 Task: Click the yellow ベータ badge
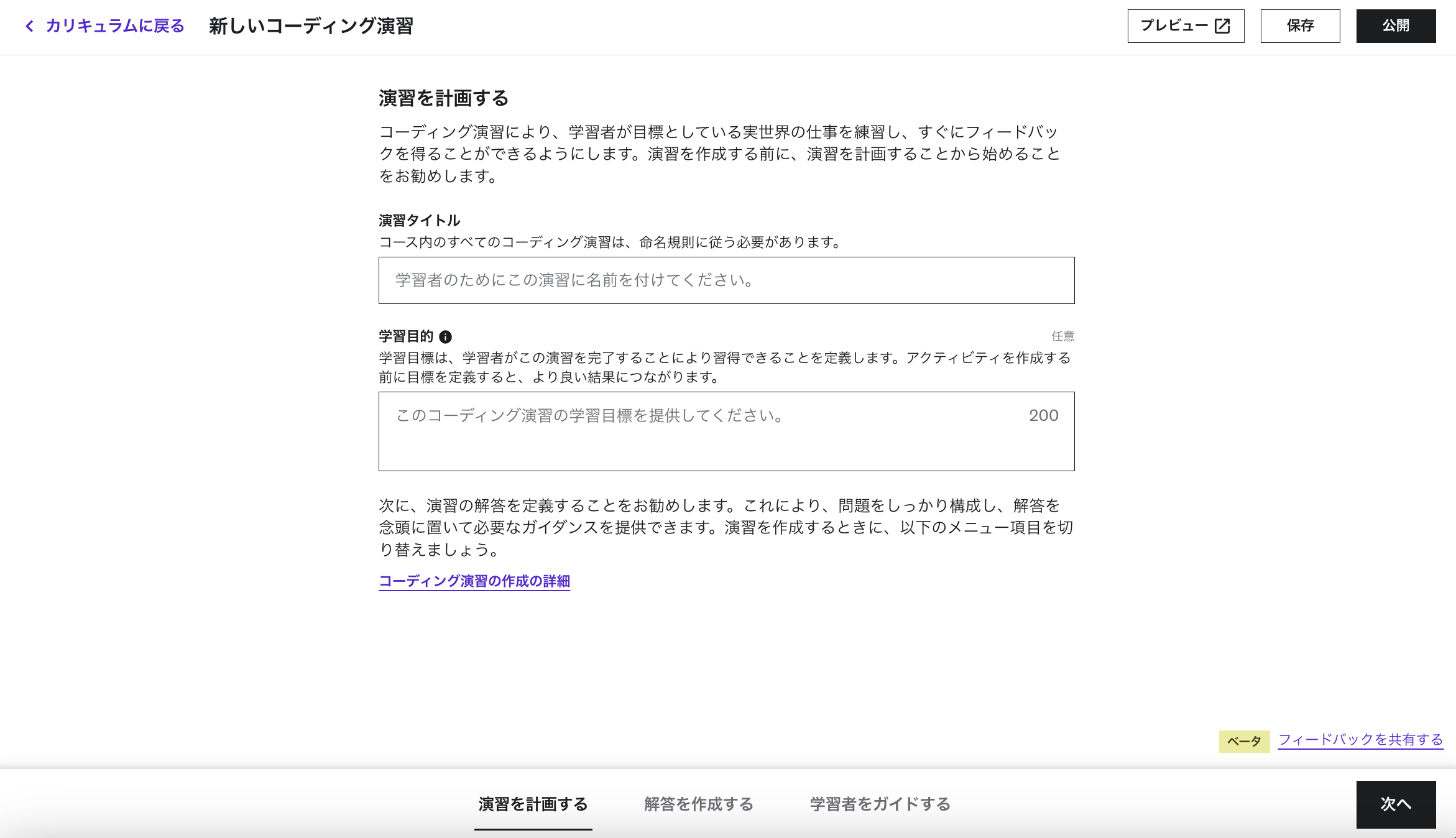pos(1243,740)
